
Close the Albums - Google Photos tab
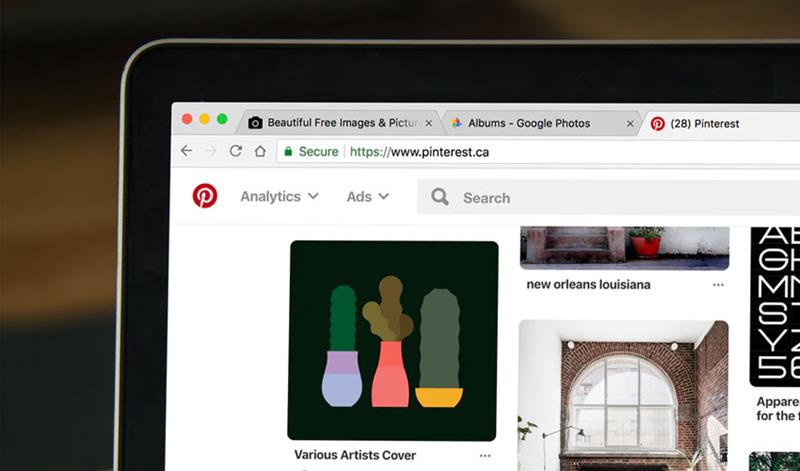pyautogui.click(x=630, y=124)
